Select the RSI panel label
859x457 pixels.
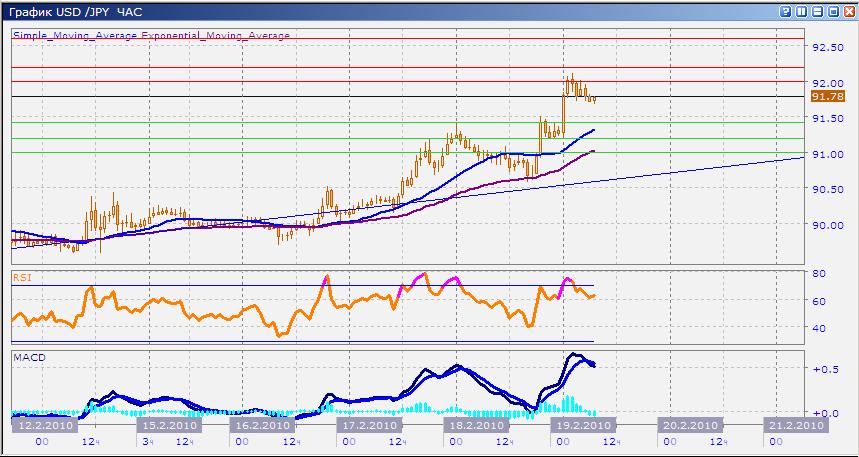[x=21, y=276]
